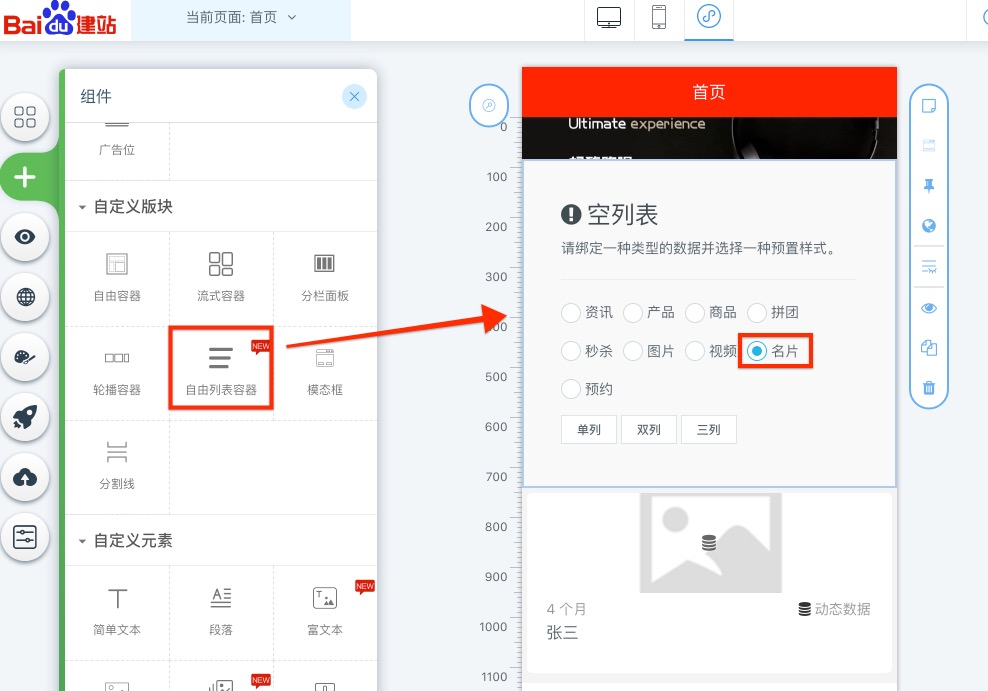
Task: Add the 流式容器 component
Action: pyautogui.click(x=221, y=278)
